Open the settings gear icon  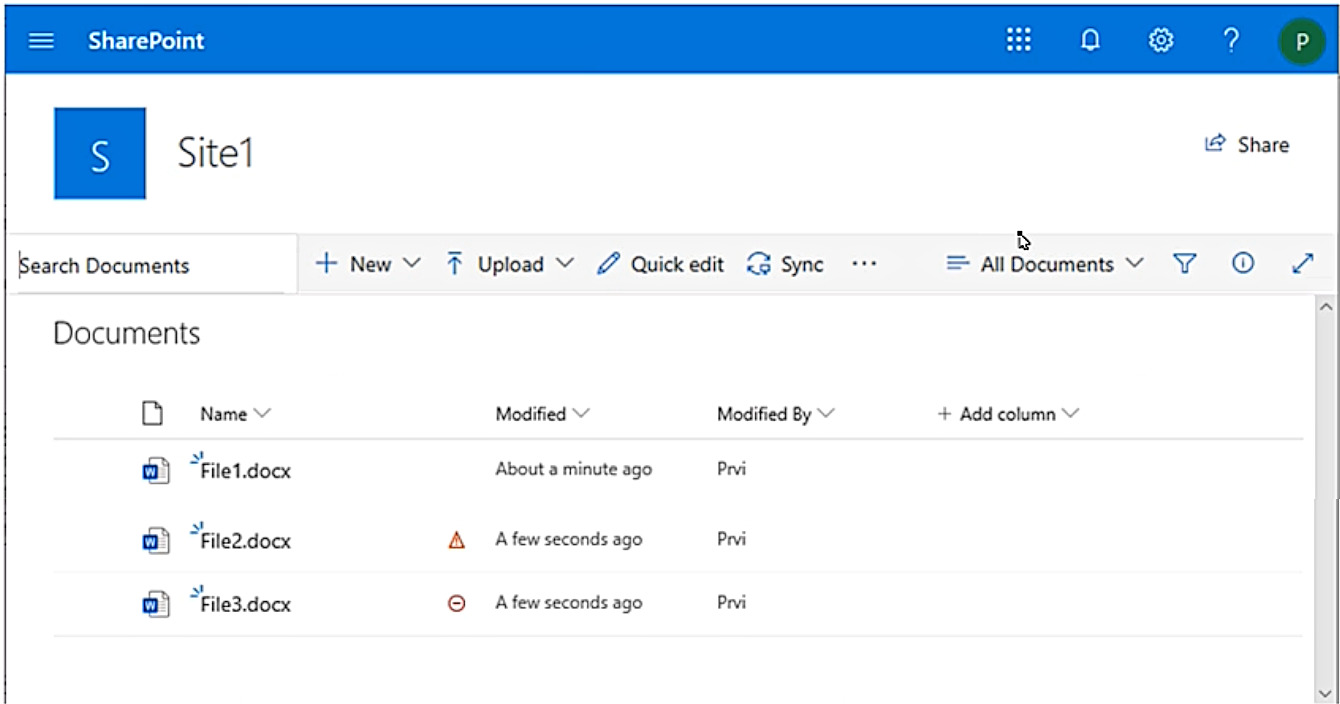(1160, 40)
